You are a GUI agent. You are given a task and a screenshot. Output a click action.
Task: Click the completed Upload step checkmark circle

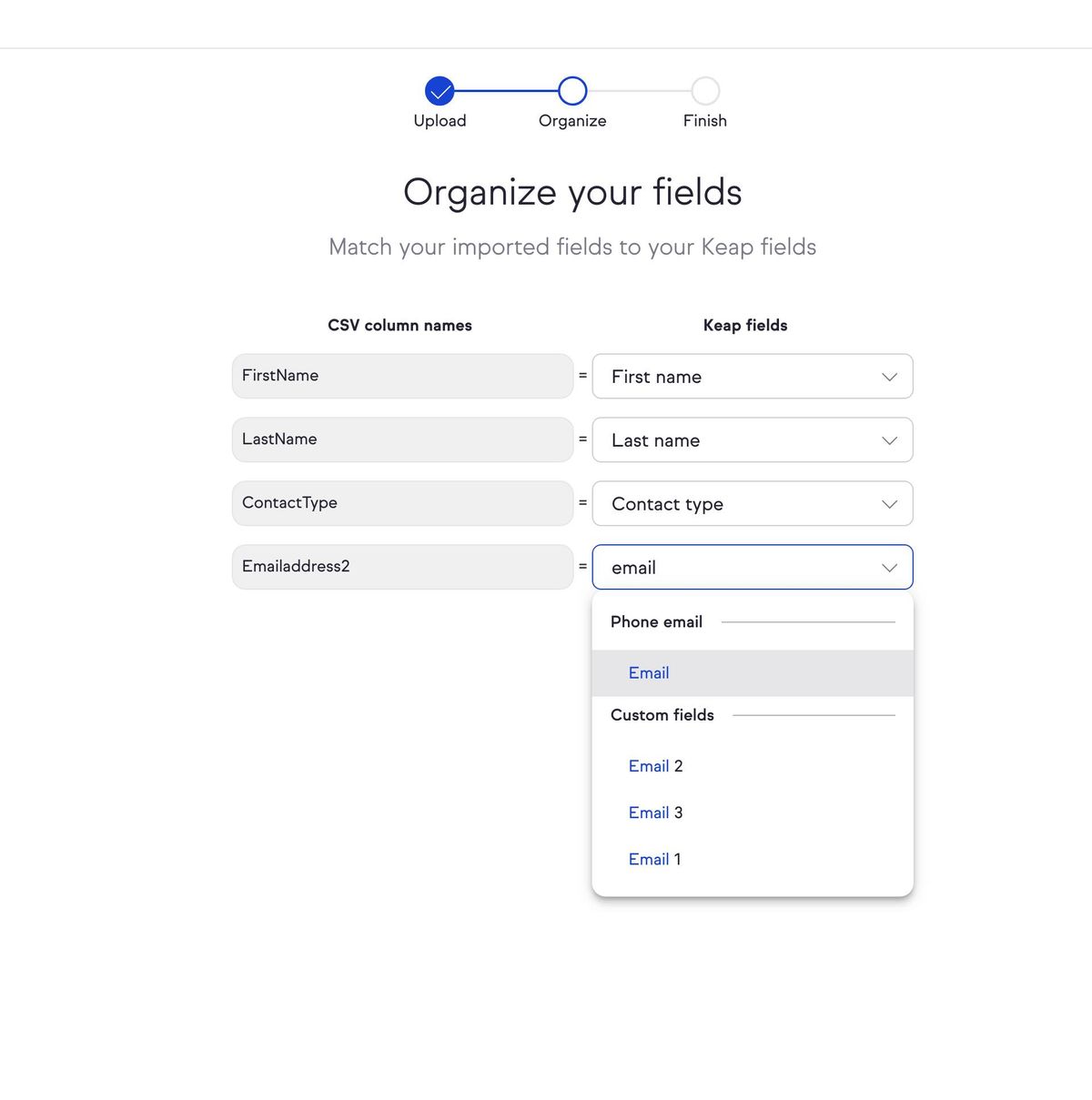point(440,91)
